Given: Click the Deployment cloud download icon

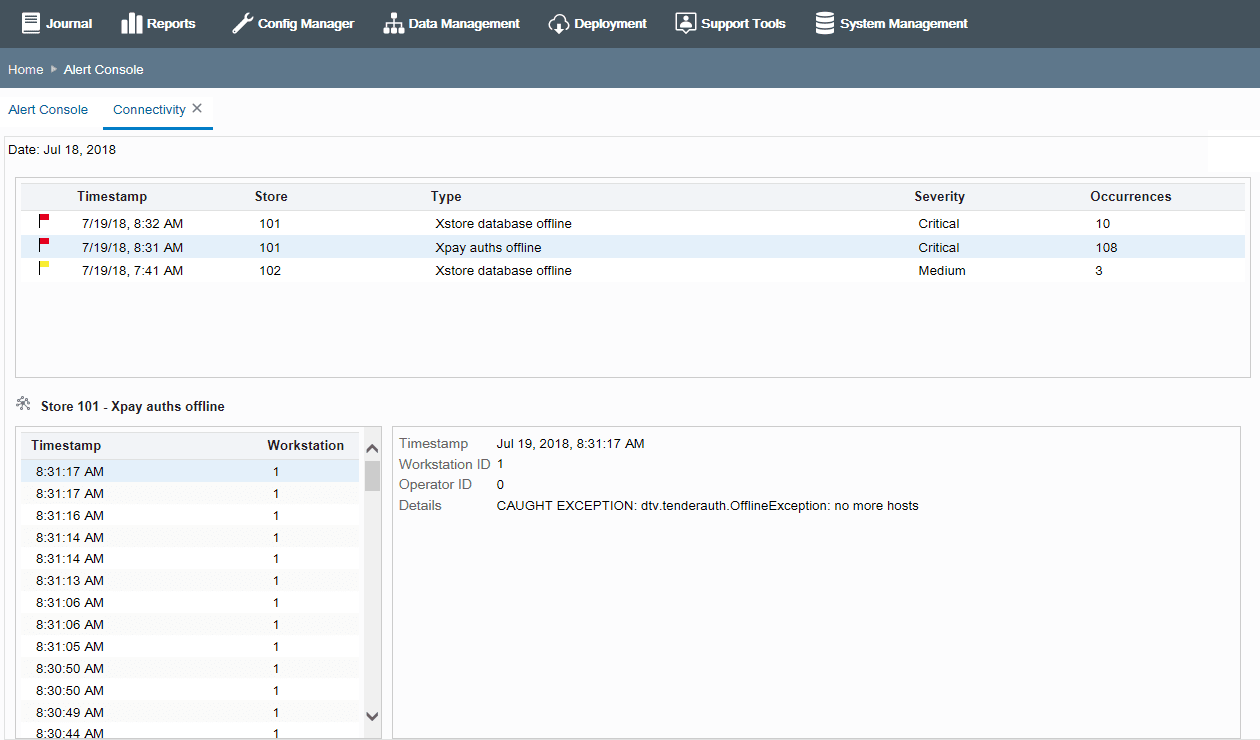Looking at the screenshot, I should tap(559, 23).
